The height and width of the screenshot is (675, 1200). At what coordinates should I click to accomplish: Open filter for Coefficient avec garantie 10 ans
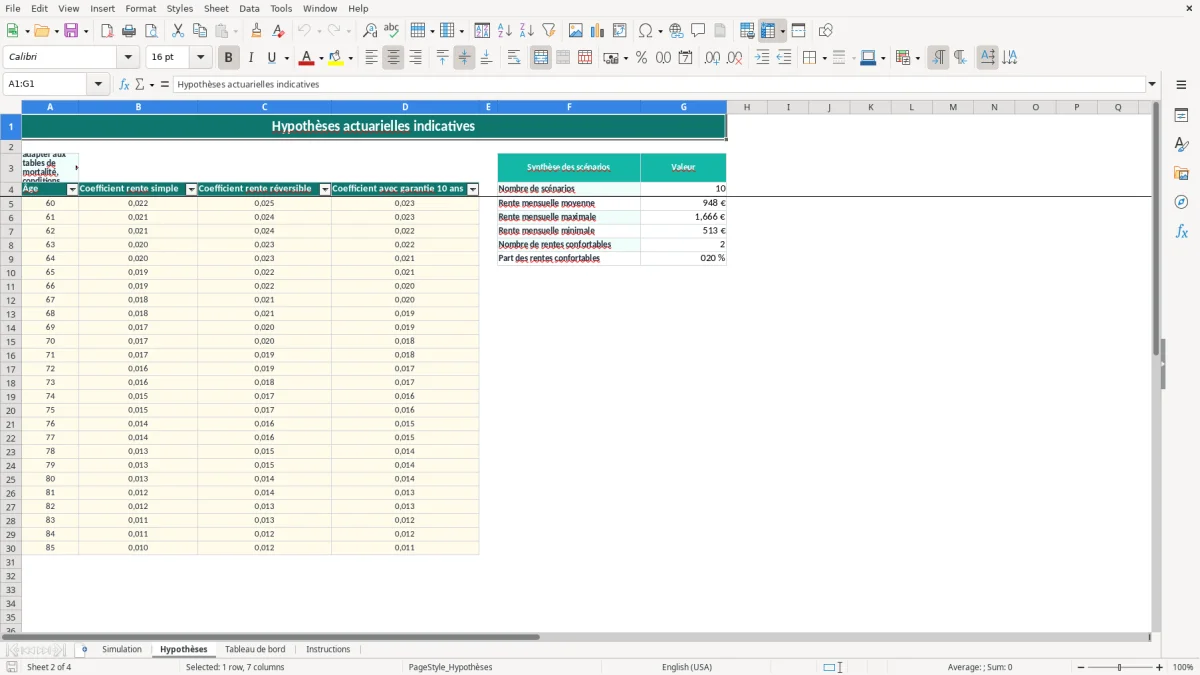[473, 189]
